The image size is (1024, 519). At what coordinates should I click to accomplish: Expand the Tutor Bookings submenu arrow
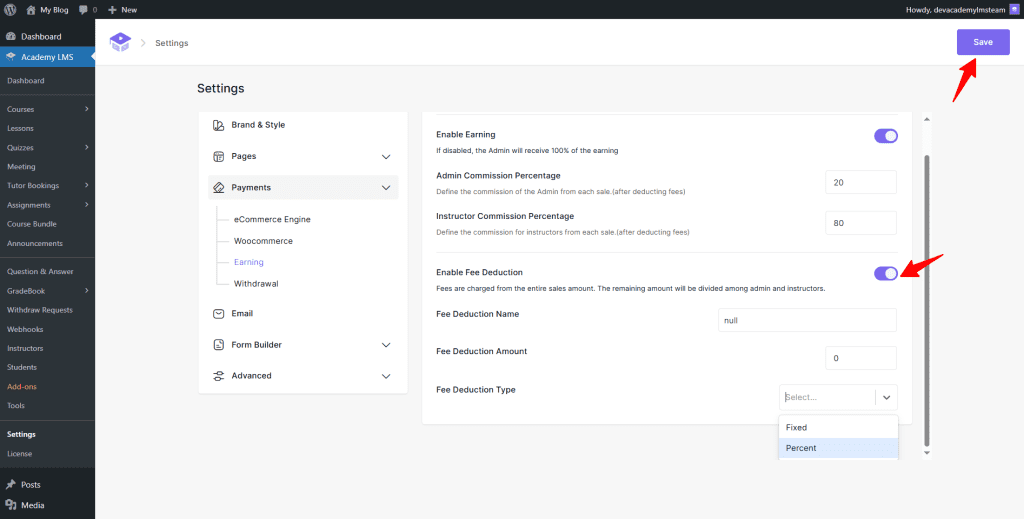coord(87,185)
